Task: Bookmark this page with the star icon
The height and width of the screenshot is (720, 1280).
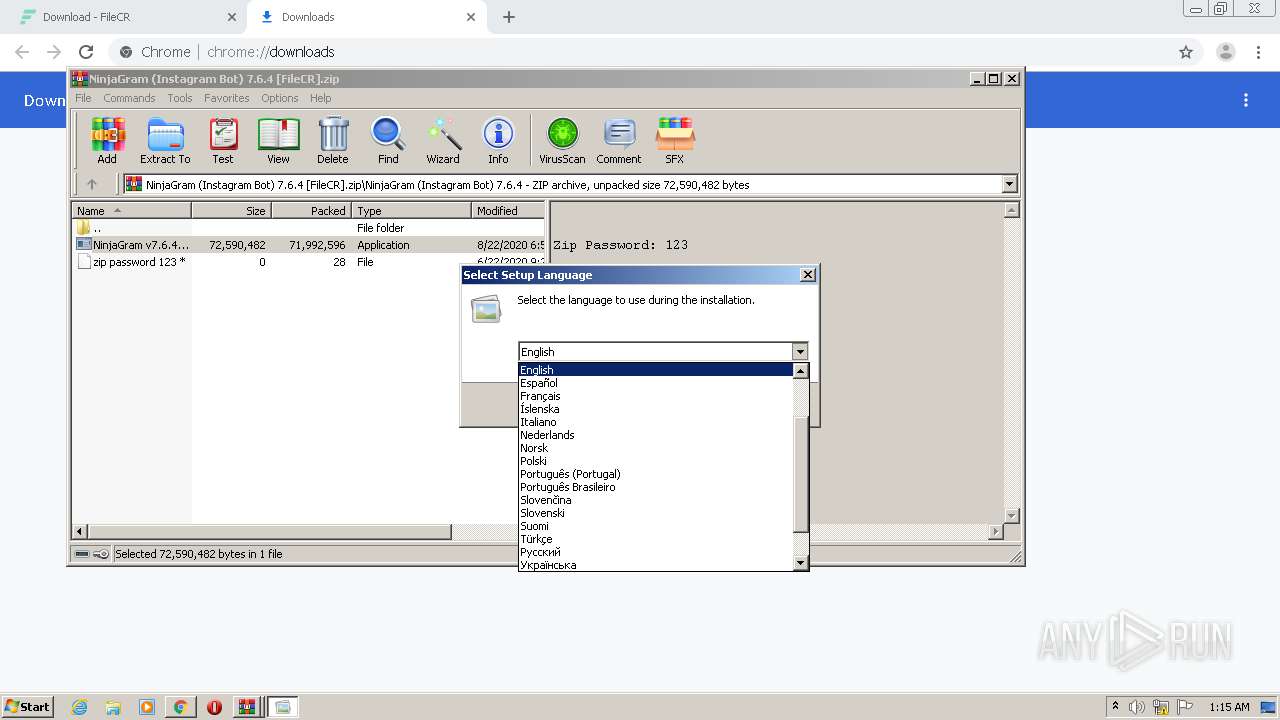Action: click(1186, 52)
